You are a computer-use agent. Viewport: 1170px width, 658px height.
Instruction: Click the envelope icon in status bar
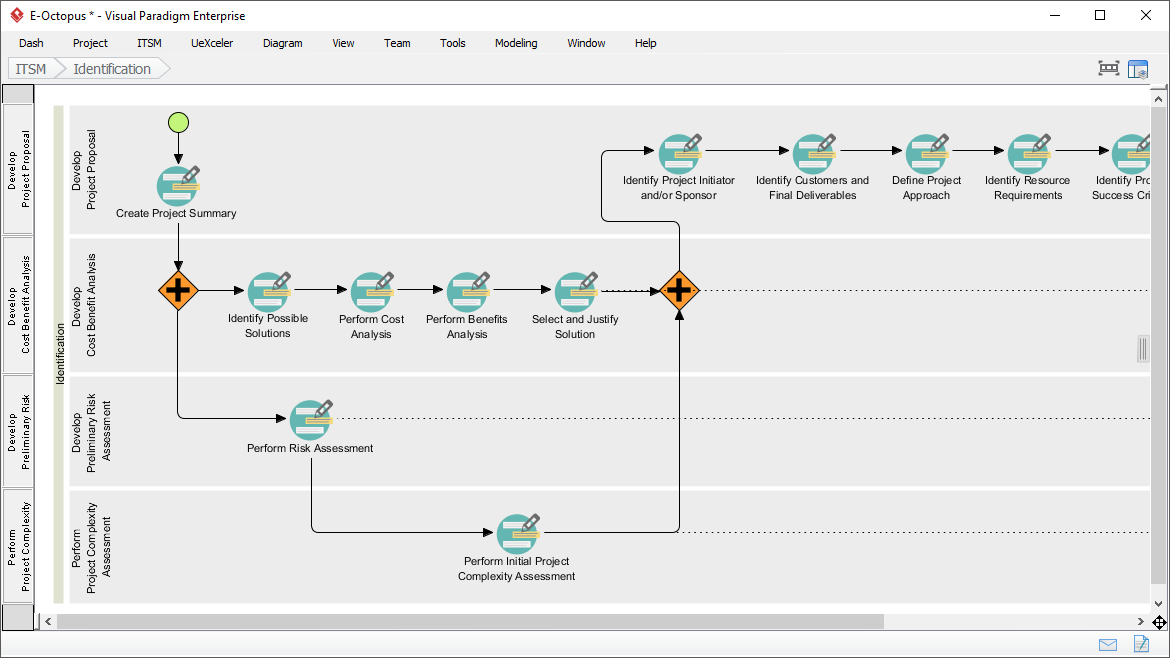point(1108,644)
